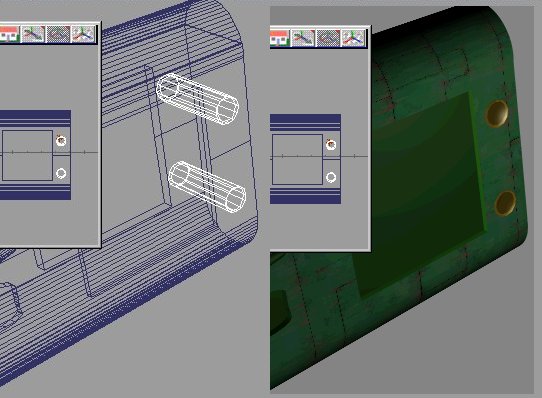Select the axis rotate tool in wireframe panel
This screenshot has height=398, width=542.
point(83,34)
